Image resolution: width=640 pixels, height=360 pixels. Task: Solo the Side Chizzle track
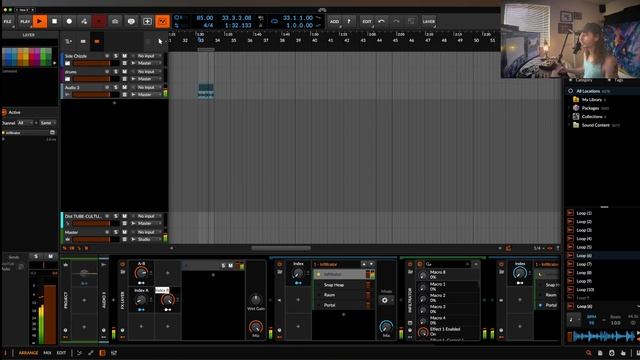click(116, 56)
